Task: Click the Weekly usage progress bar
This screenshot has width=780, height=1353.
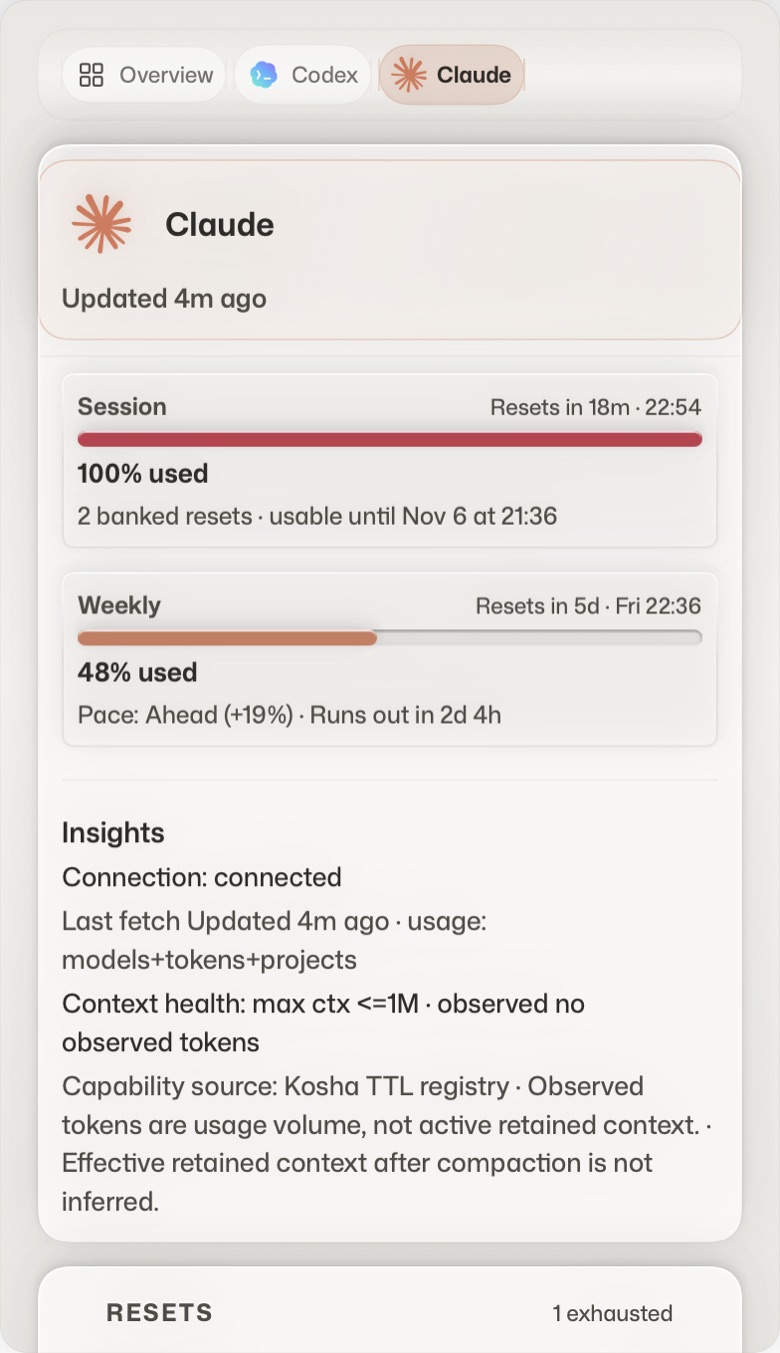Action: click(390, 638)
